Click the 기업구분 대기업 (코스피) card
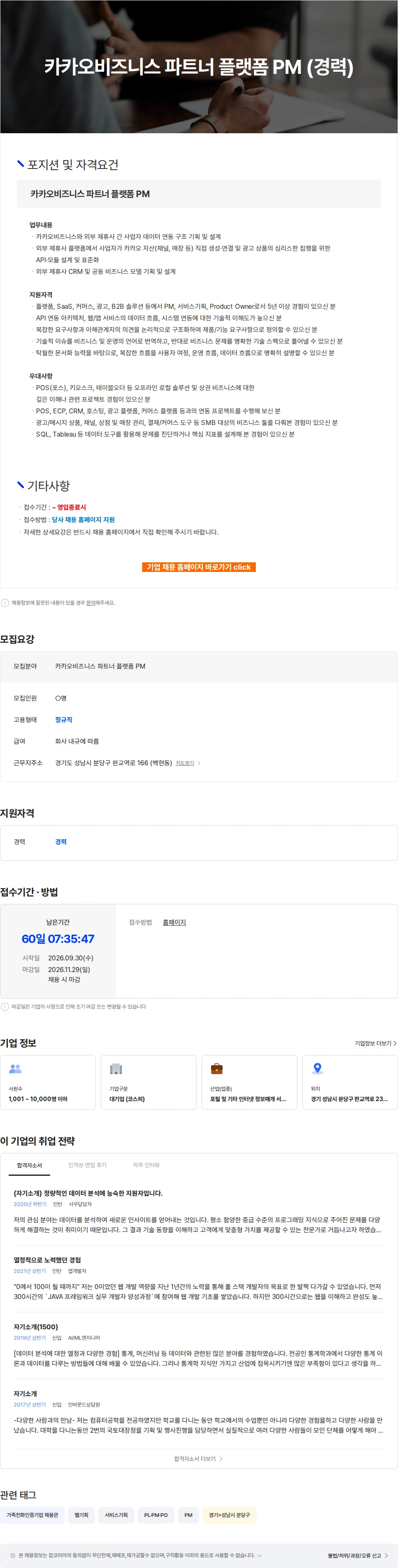398x1568 pixels. [x=148, y=1082]
